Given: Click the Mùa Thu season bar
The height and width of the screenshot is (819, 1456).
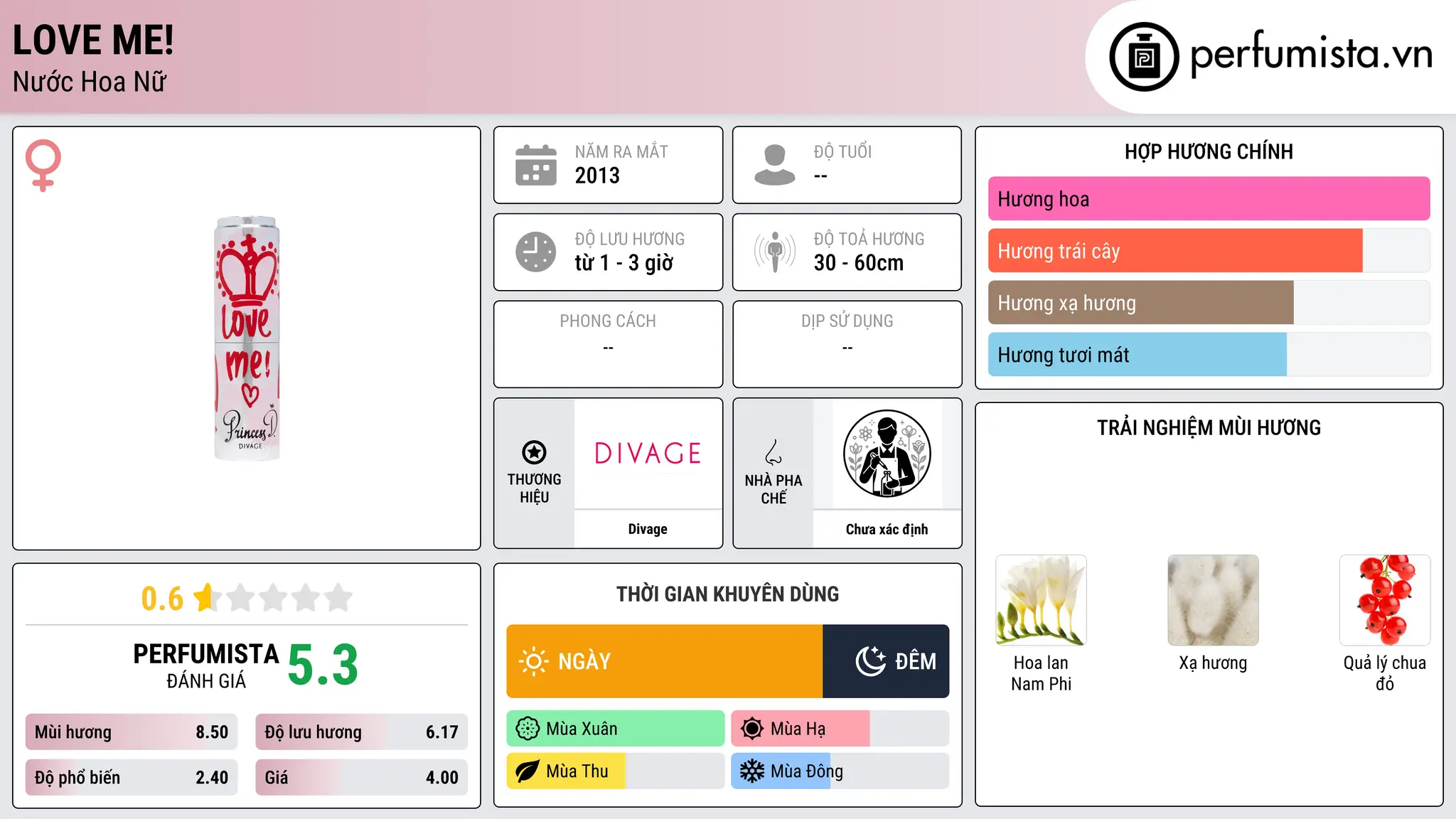Looking at the screenshot, I should click(616, 771).
